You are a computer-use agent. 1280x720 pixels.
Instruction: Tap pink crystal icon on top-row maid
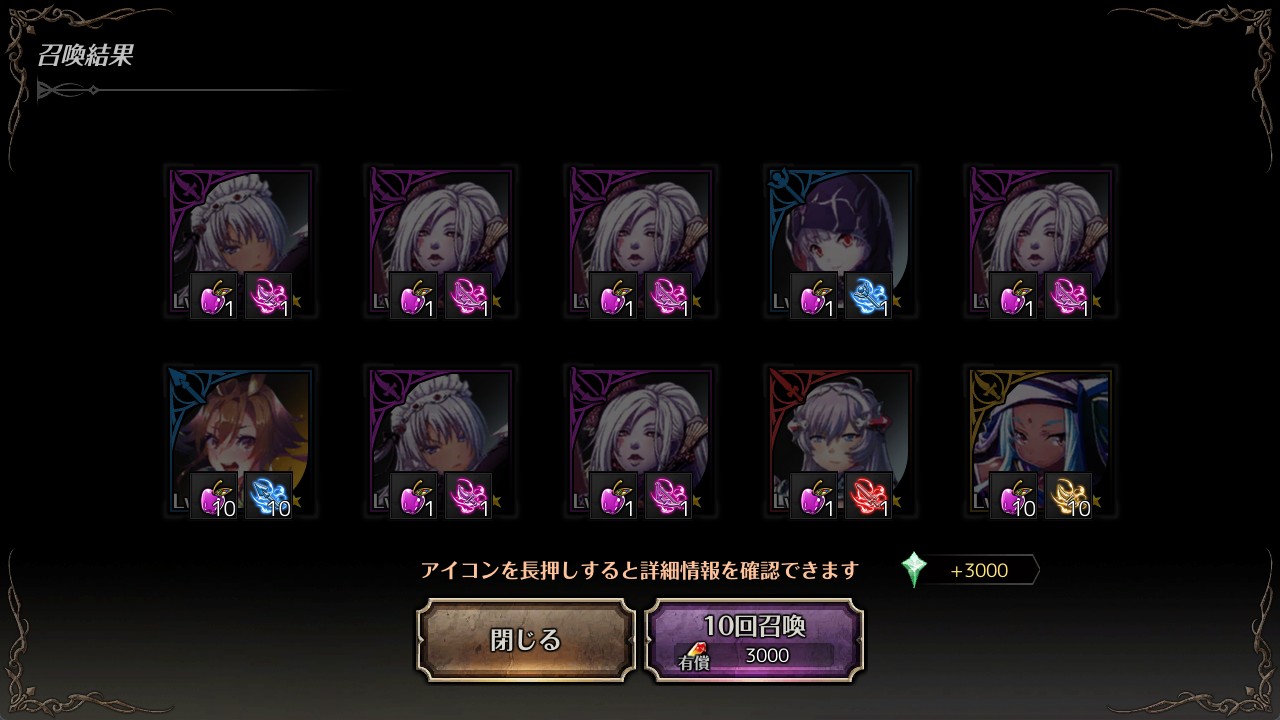point(269,296)
